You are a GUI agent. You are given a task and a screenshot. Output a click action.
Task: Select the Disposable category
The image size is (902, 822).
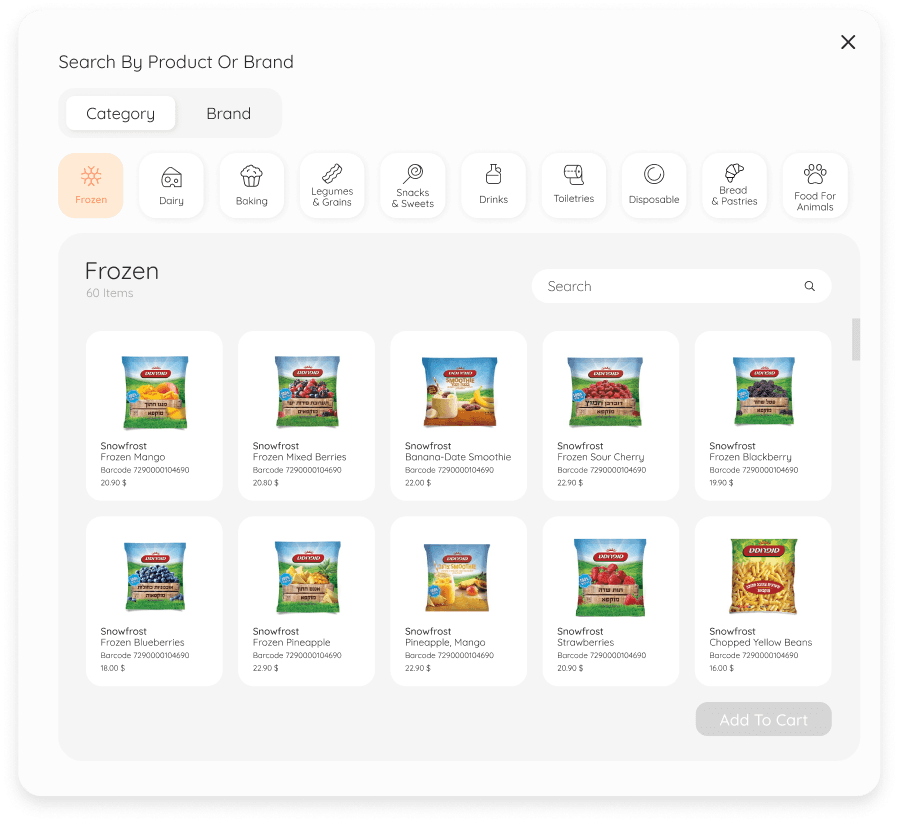point(654,185)
